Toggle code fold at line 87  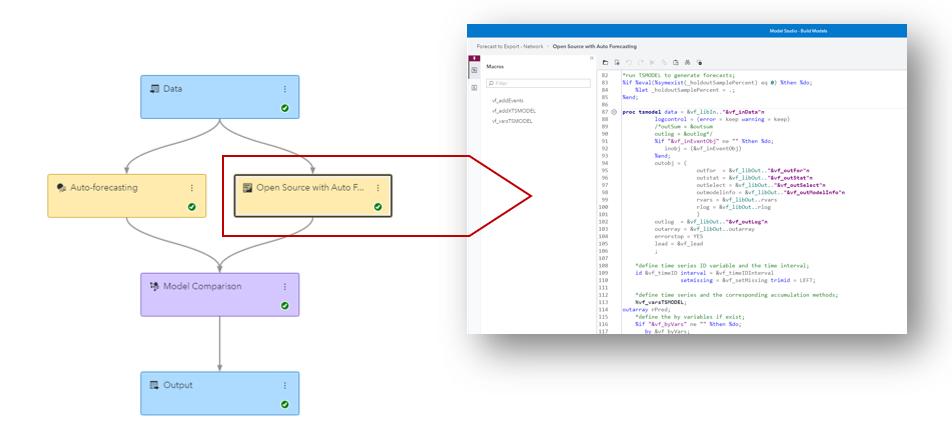[x=614, y=112]
